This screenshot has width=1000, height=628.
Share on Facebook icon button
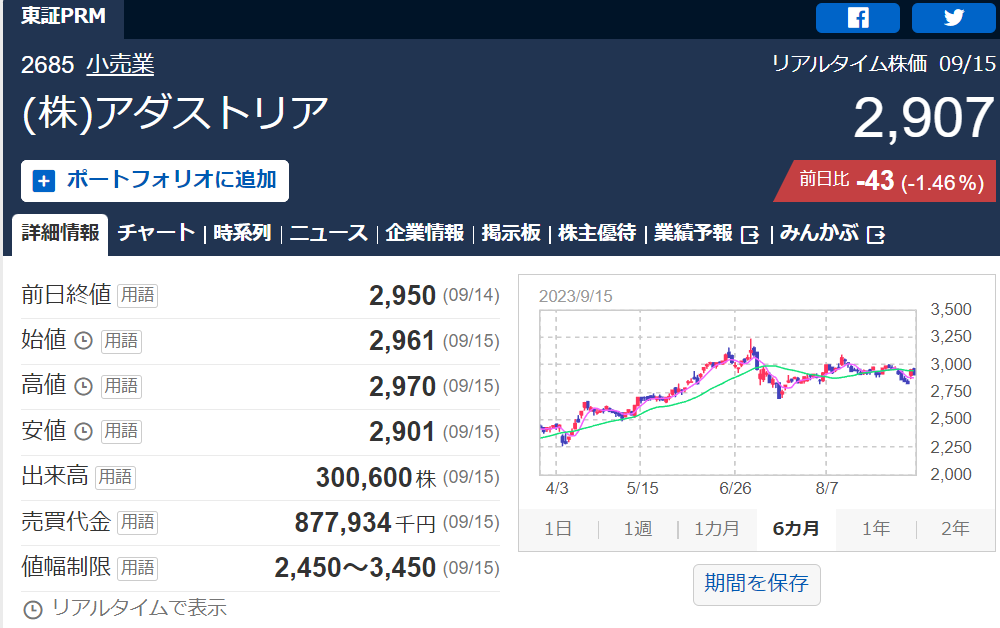(858, 17)
